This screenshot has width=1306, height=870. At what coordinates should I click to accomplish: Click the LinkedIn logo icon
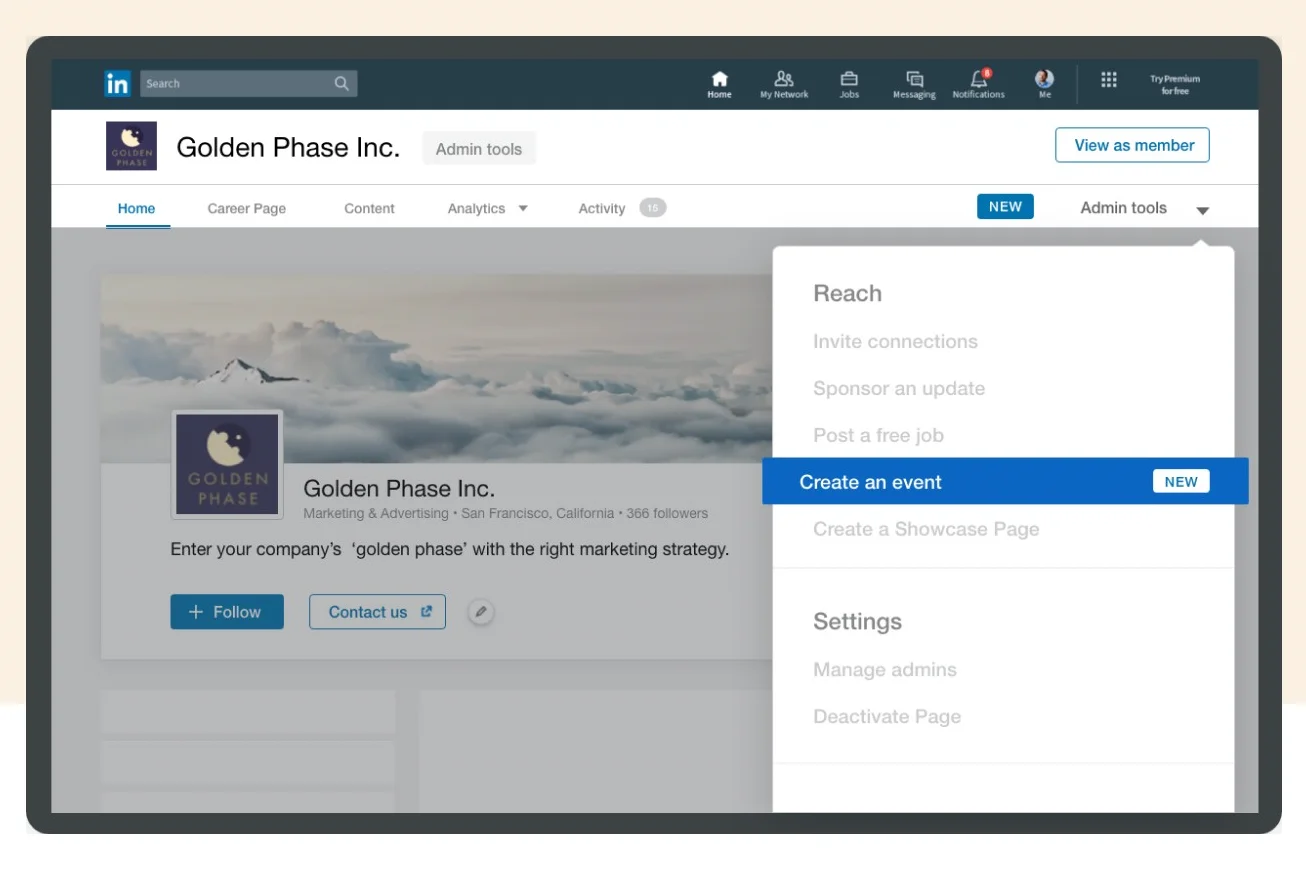(117, 84)
